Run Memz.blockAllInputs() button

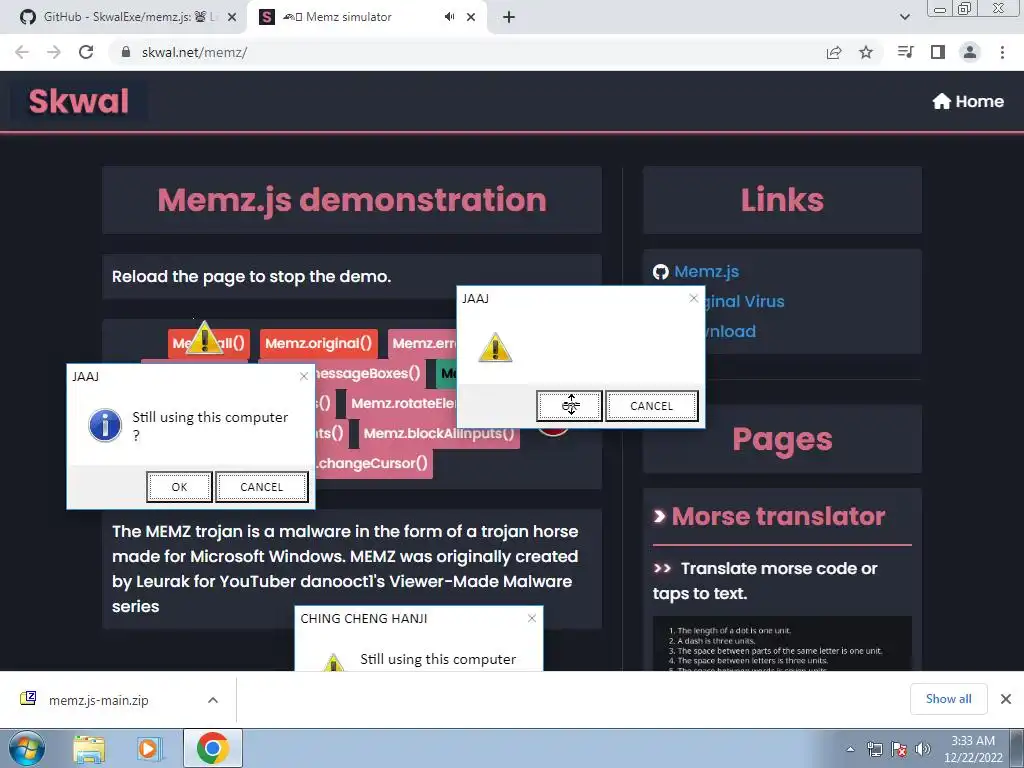pos(439,433)
